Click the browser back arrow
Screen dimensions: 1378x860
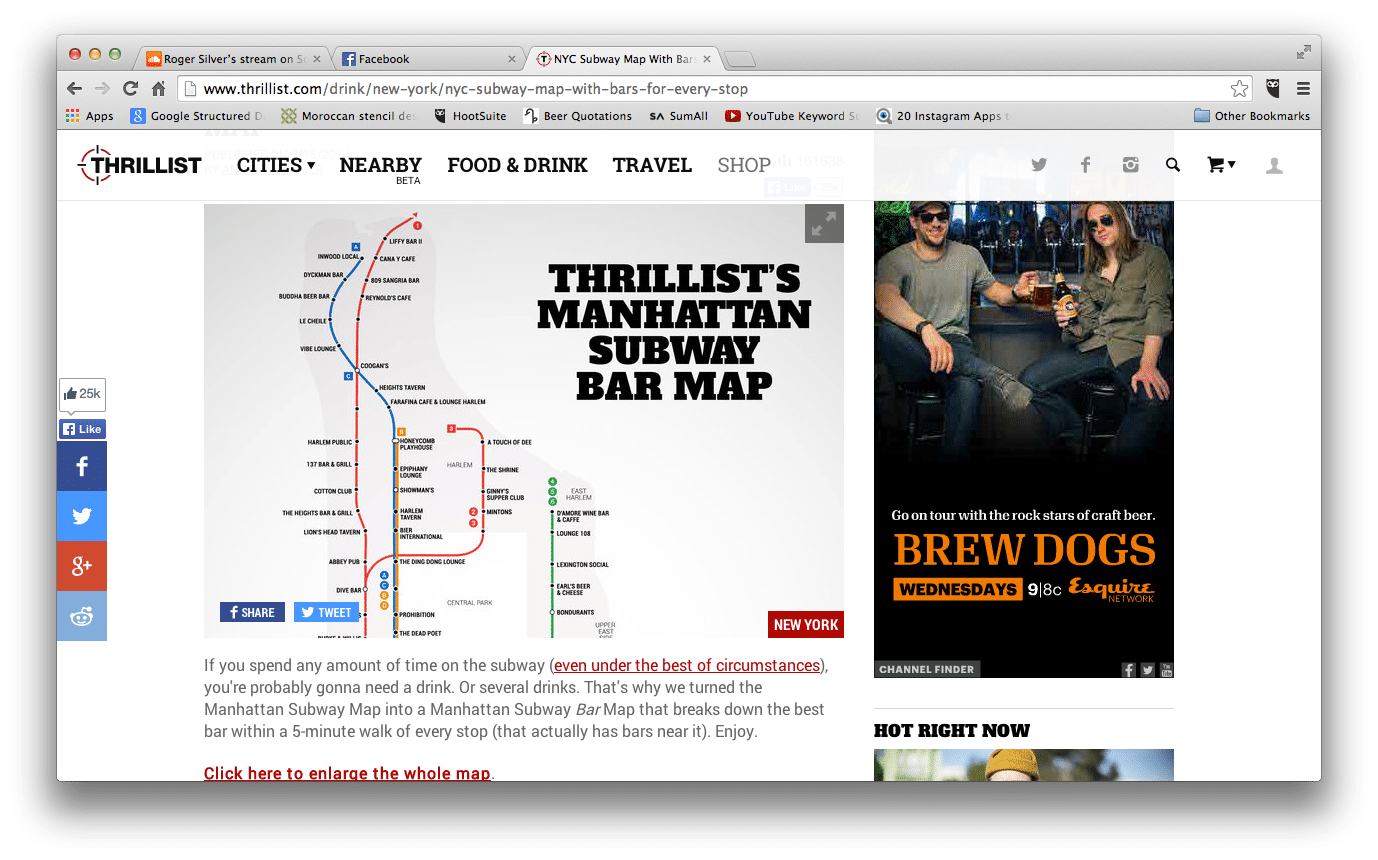(x=75, y=88)
